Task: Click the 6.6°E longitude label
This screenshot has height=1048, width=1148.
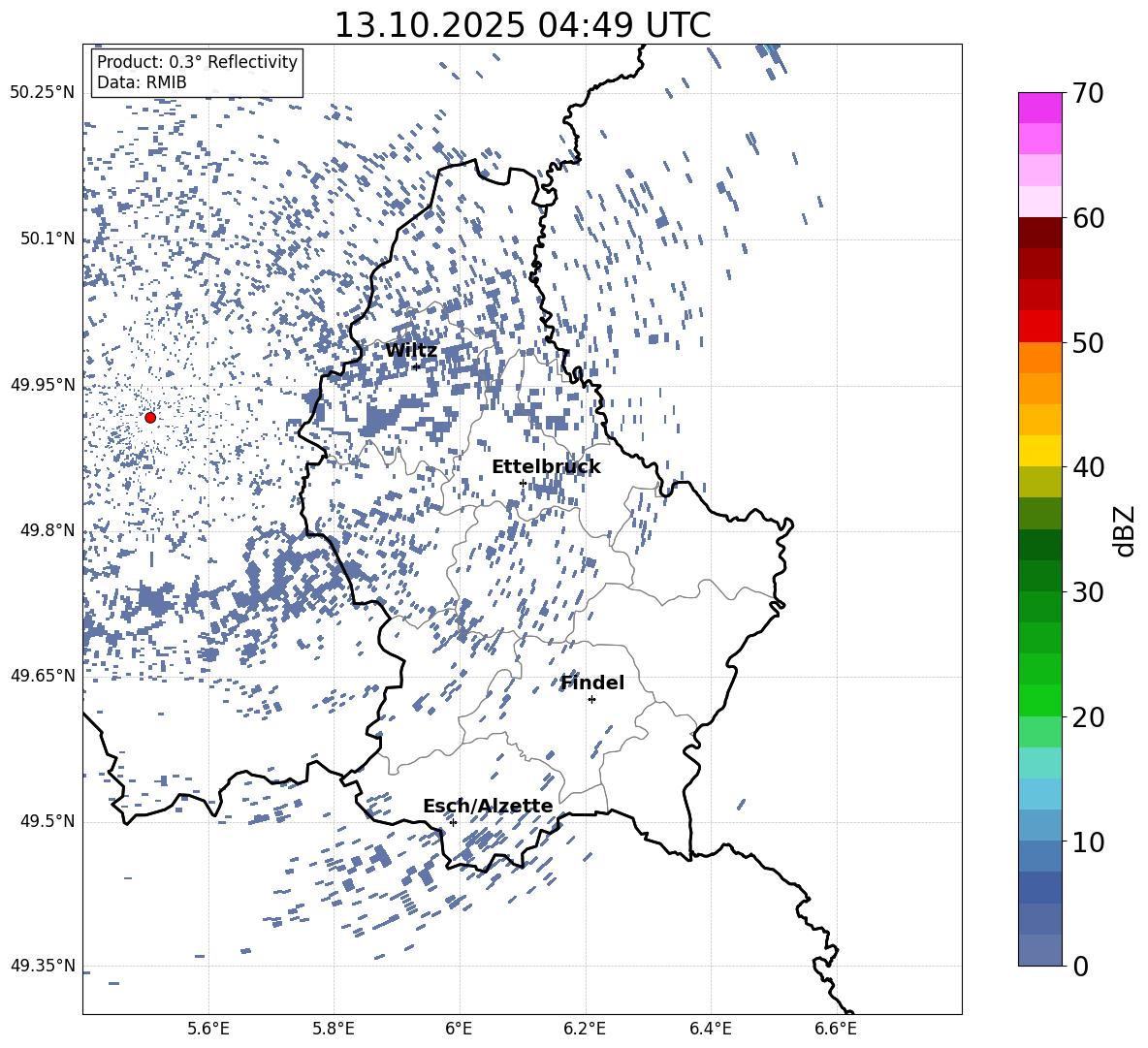Action: 836,1030
